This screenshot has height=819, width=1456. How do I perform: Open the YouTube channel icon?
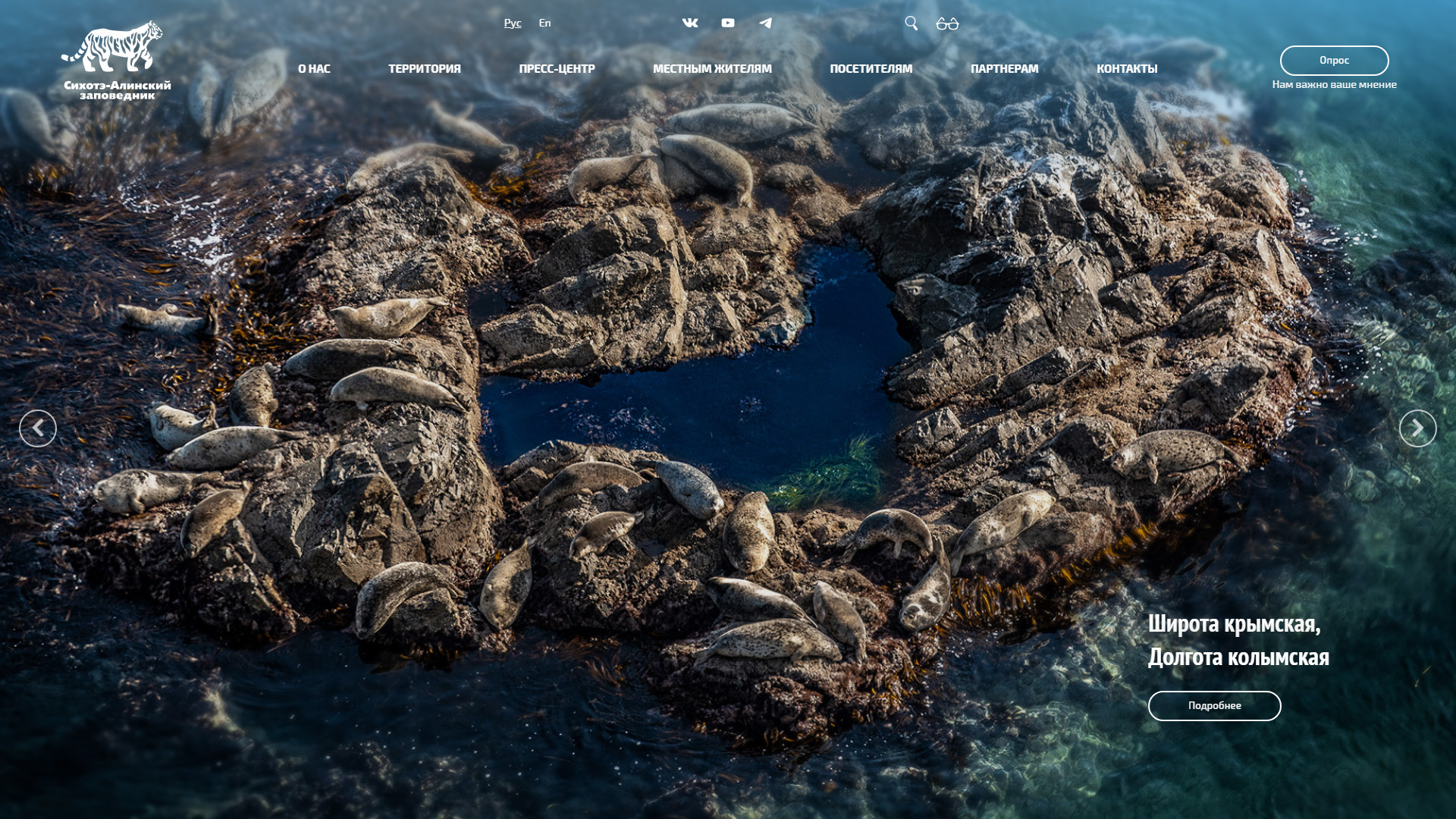(728, 24)
